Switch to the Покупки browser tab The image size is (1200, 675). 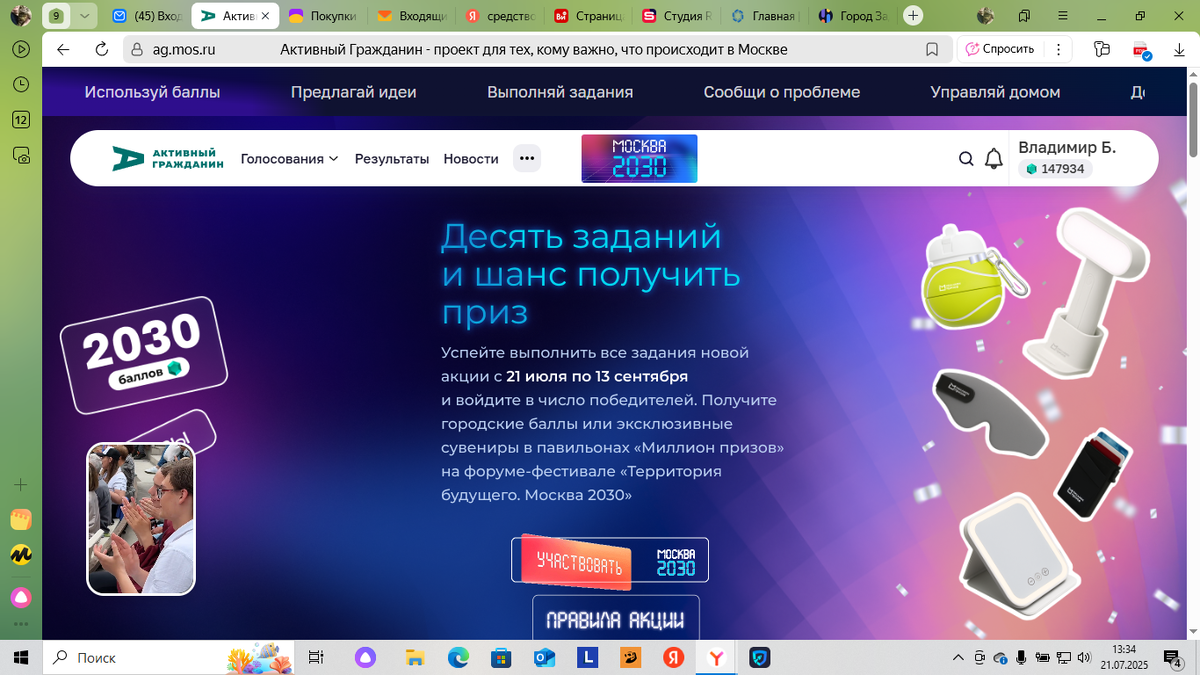point(321,16)
